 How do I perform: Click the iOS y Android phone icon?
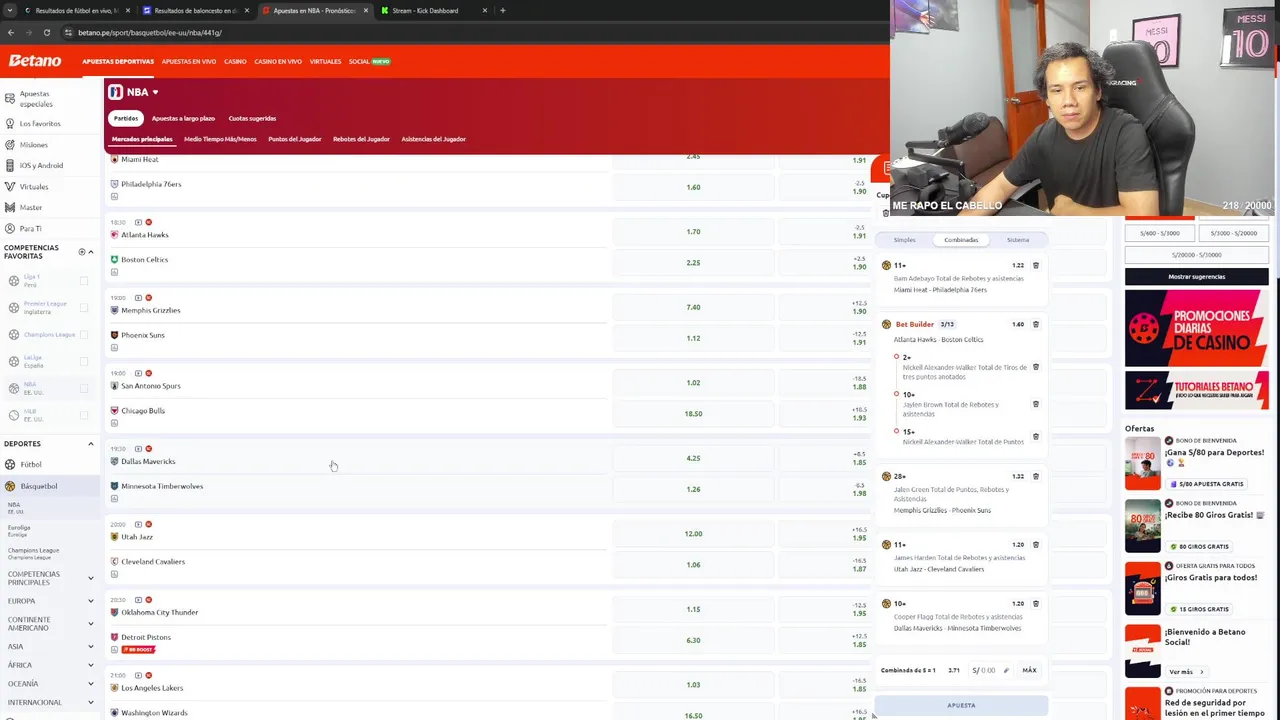click(x=10, y=166)
